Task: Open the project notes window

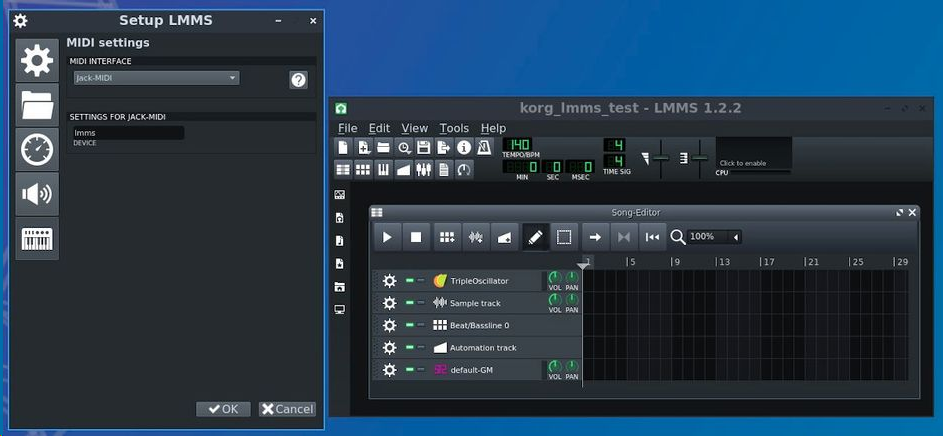Action: [444, 170]
